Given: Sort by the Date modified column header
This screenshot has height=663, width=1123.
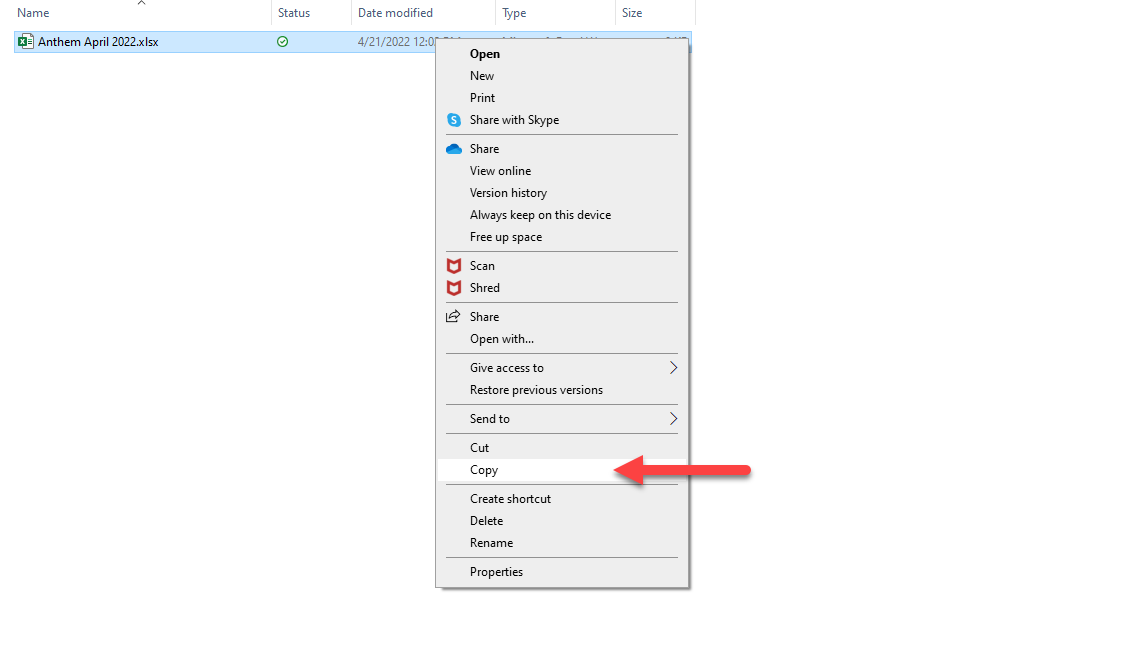Looking at the screenshot, I should point(395,13).
